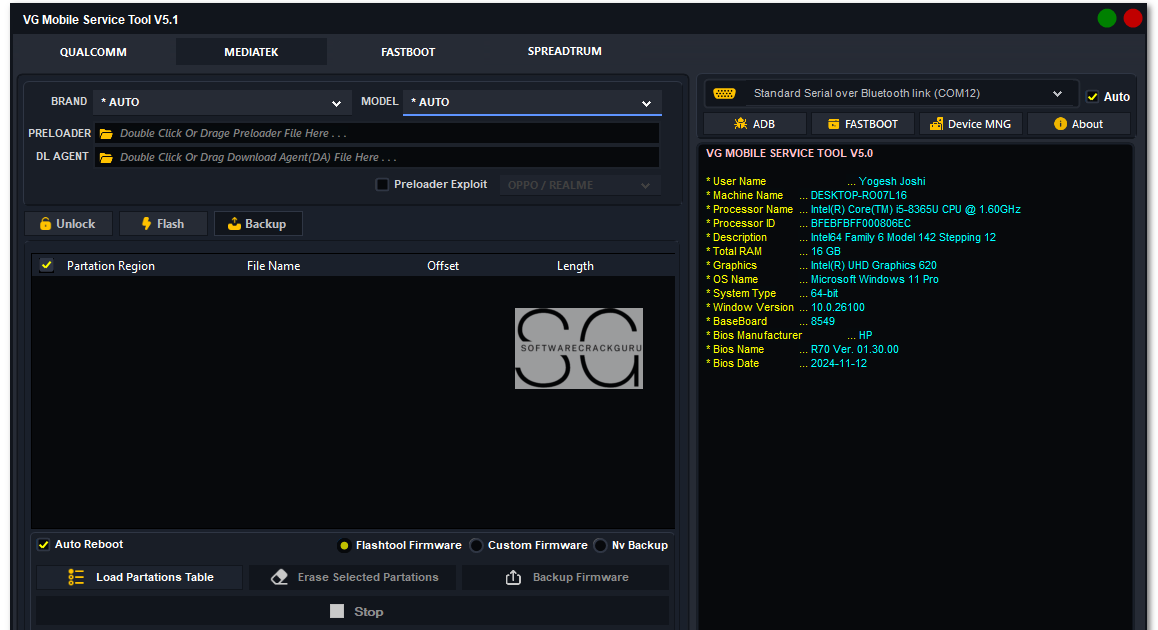
Task: Click the Graphics log line
Action: point(821,265)
